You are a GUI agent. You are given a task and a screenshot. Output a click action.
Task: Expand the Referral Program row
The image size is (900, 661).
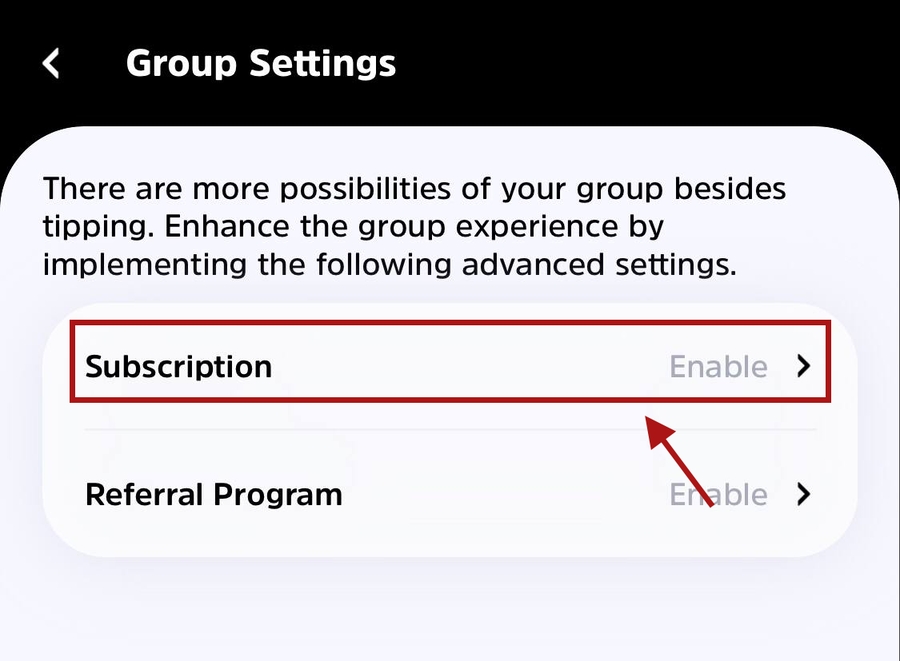tap(450, 494)
